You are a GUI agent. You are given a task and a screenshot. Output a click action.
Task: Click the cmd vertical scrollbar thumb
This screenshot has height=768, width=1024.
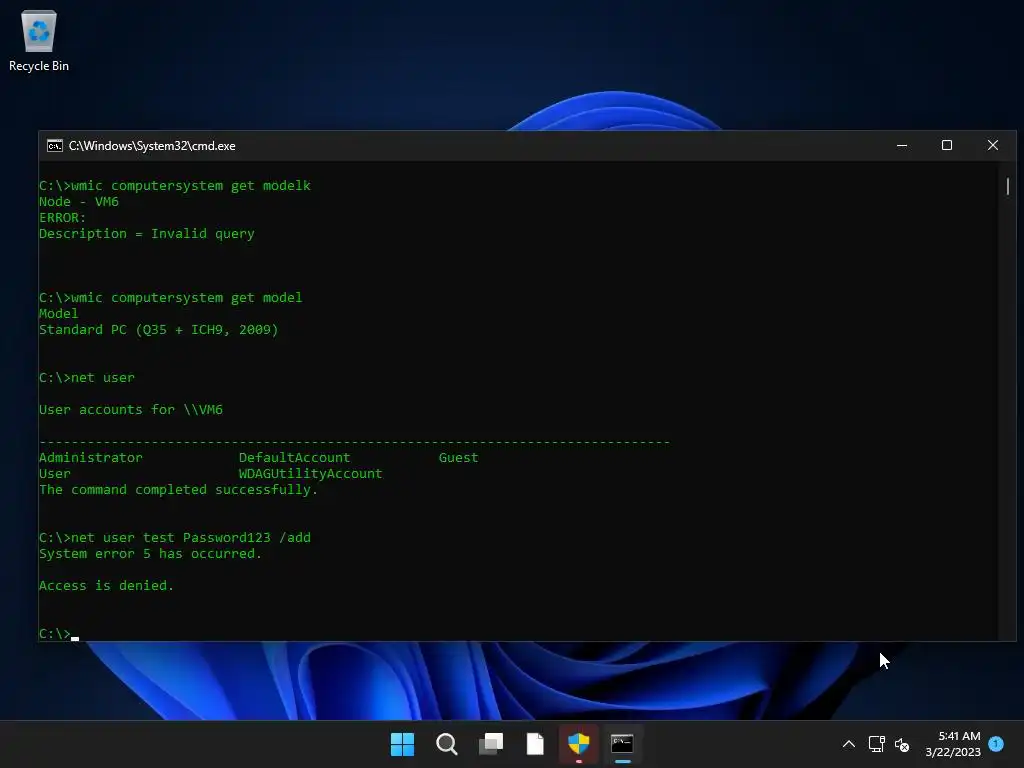click(1008, 186)
